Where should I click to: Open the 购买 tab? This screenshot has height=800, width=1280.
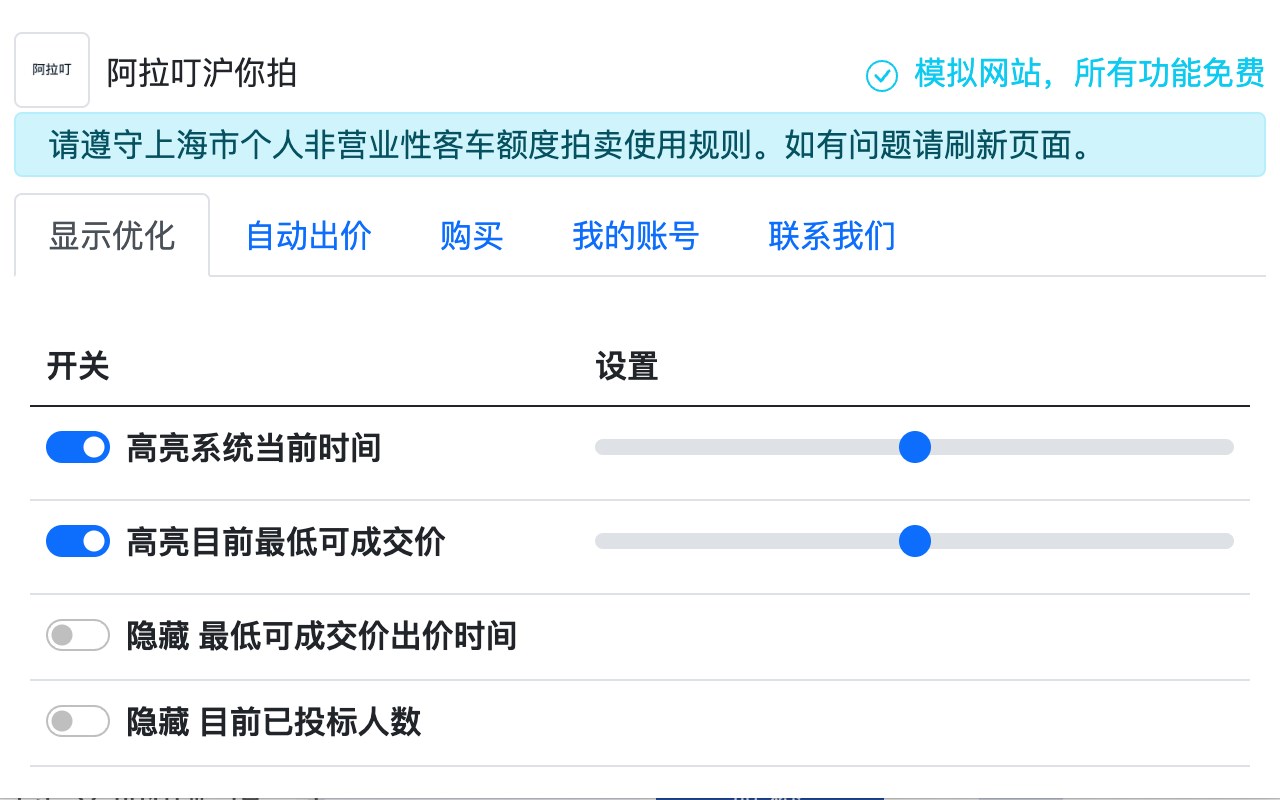[x=471, y=236]
